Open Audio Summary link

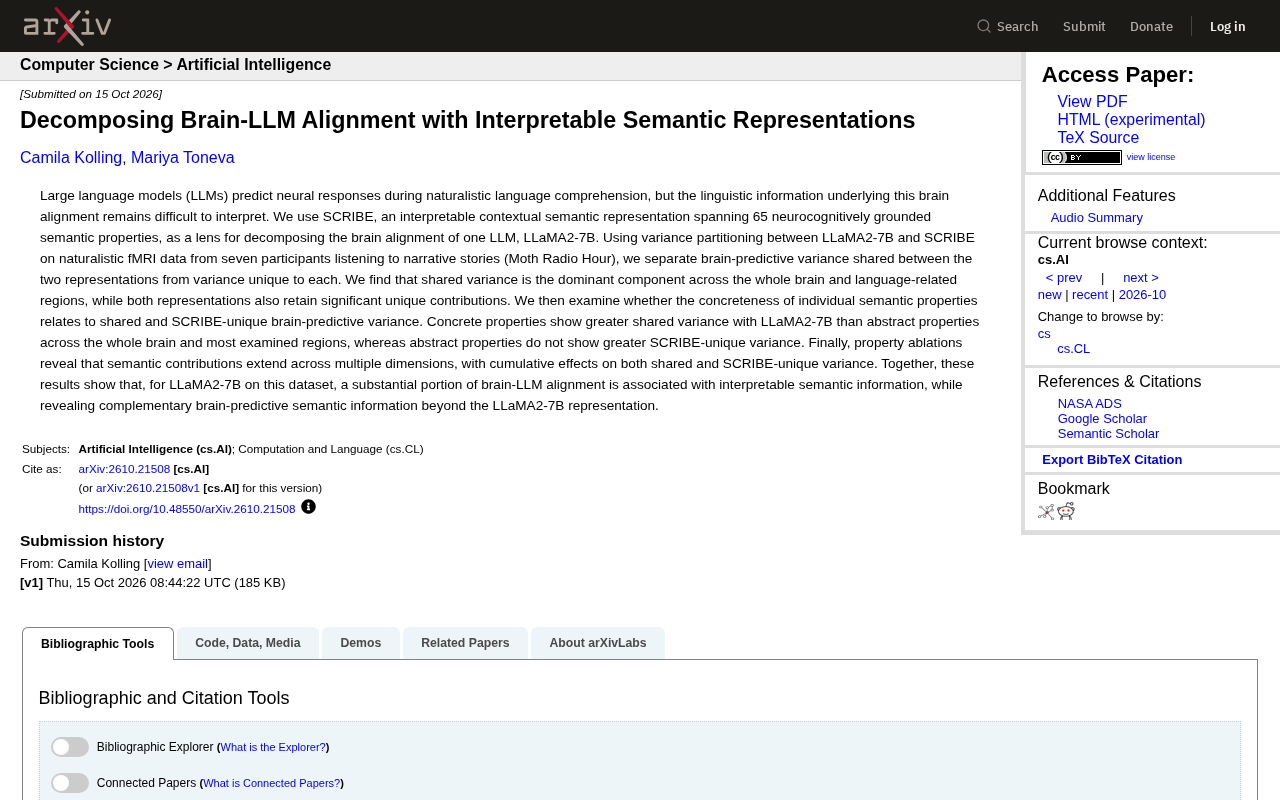pyautogui.click(x=1097, y=218)
